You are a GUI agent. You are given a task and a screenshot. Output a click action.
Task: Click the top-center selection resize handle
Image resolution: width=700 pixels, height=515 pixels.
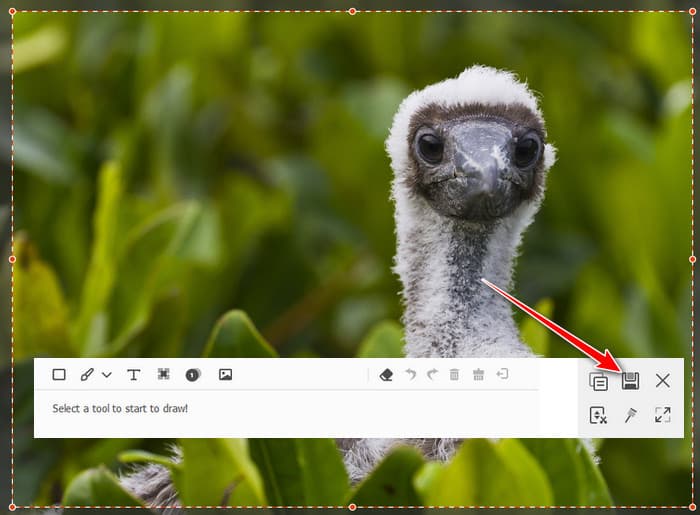pos(352,12)
